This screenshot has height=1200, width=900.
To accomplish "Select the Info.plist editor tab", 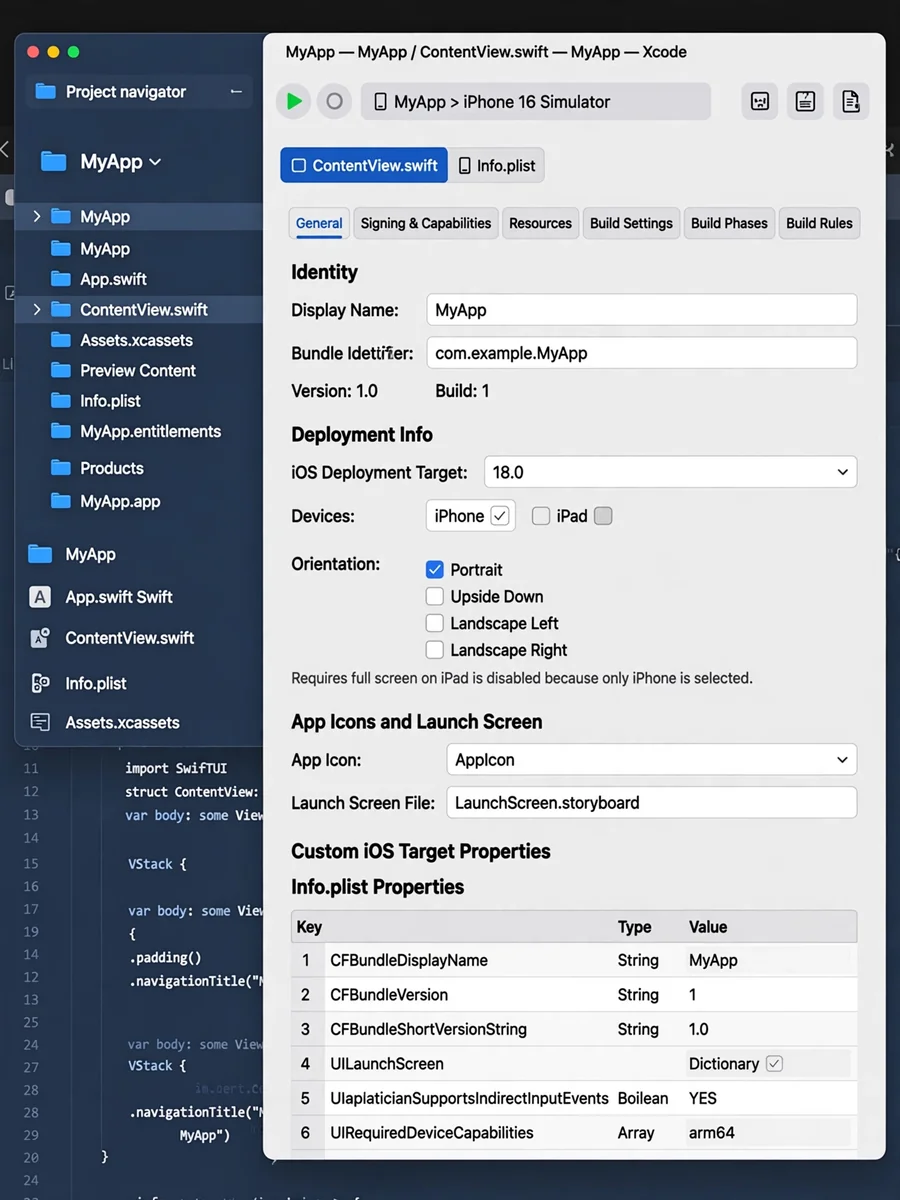I will tap(497, 166).
